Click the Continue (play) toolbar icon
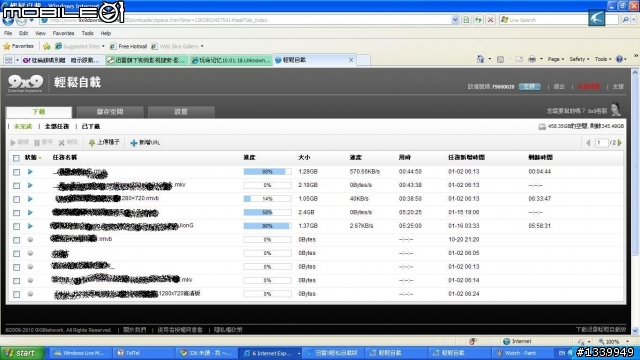This screenshot has width=640, height=360. [13, 142]
